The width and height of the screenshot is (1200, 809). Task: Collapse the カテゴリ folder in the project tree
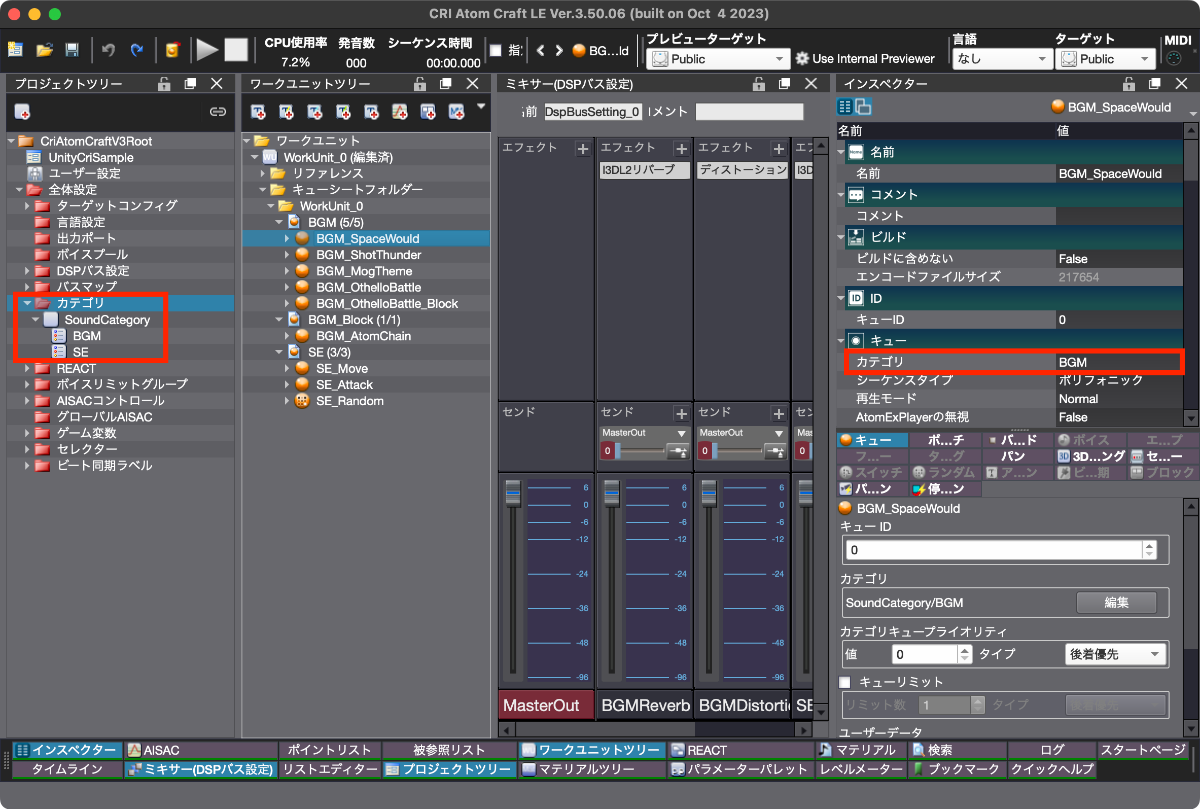pos(27,303)
